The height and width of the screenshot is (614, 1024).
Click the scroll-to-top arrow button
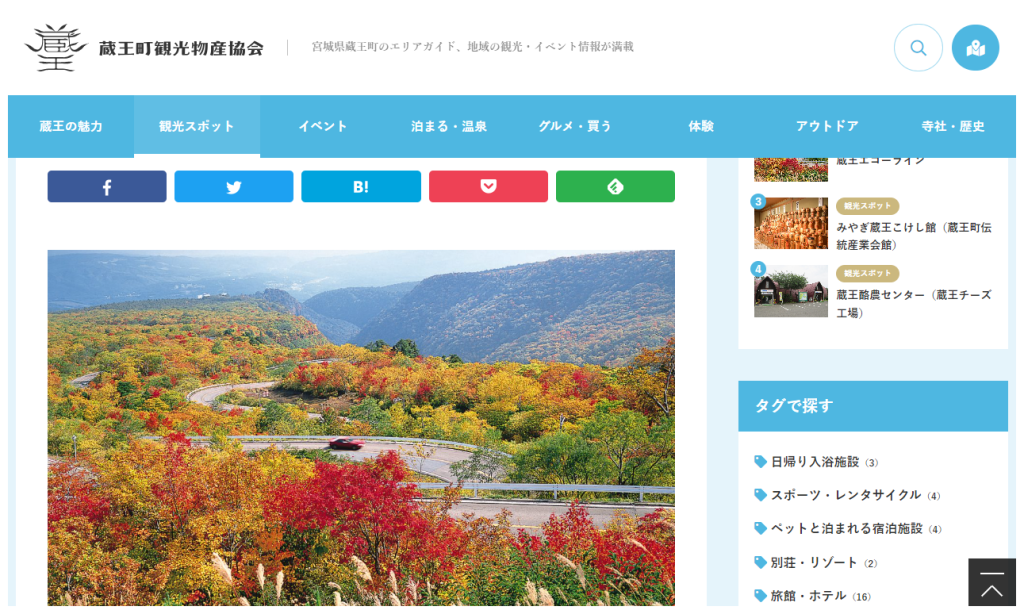tap(991, 584)
